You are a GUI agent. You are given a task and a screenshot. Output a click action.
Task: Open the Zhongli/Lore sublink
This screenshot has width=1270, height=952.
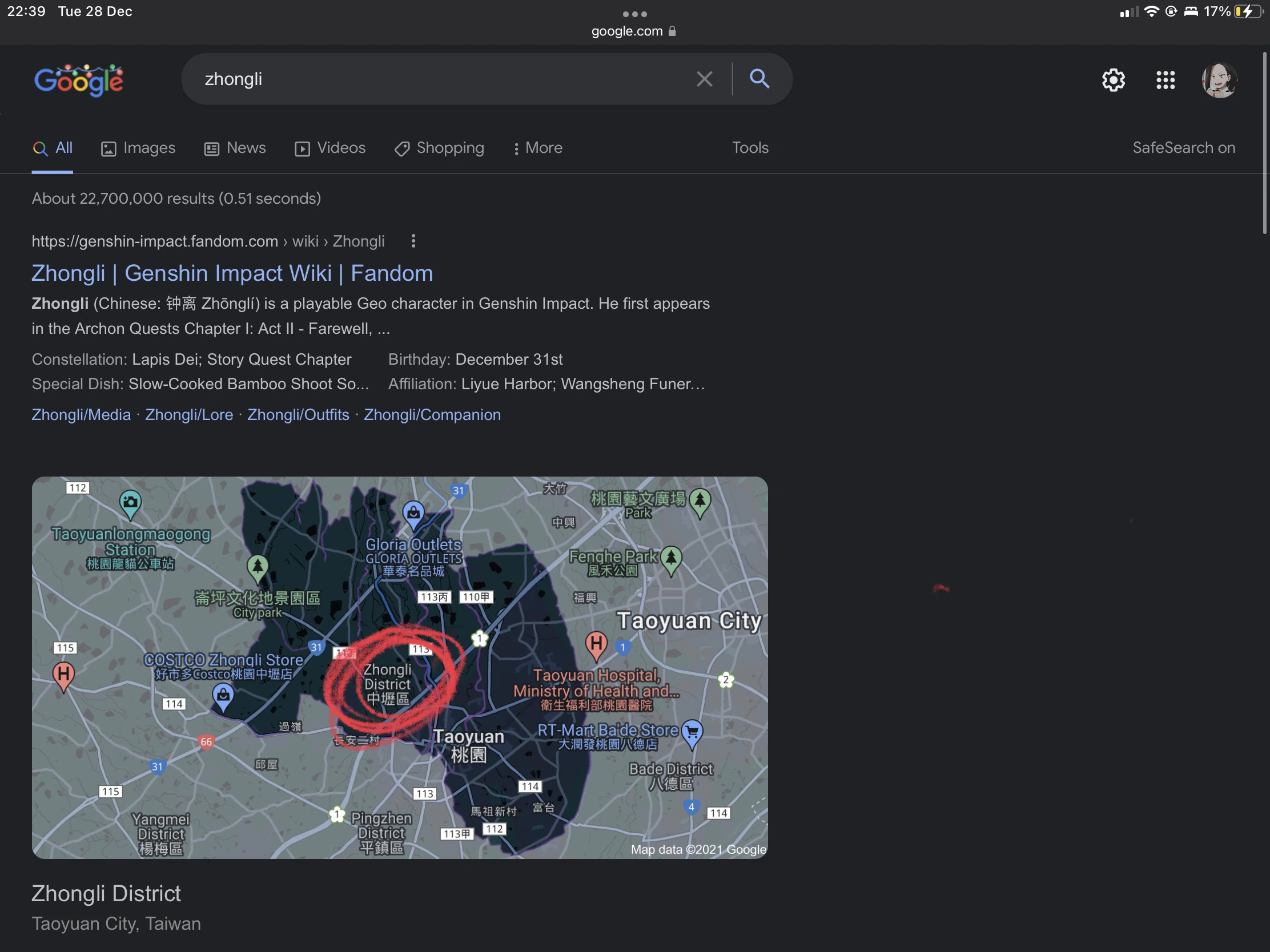click(x=189, y=415)
